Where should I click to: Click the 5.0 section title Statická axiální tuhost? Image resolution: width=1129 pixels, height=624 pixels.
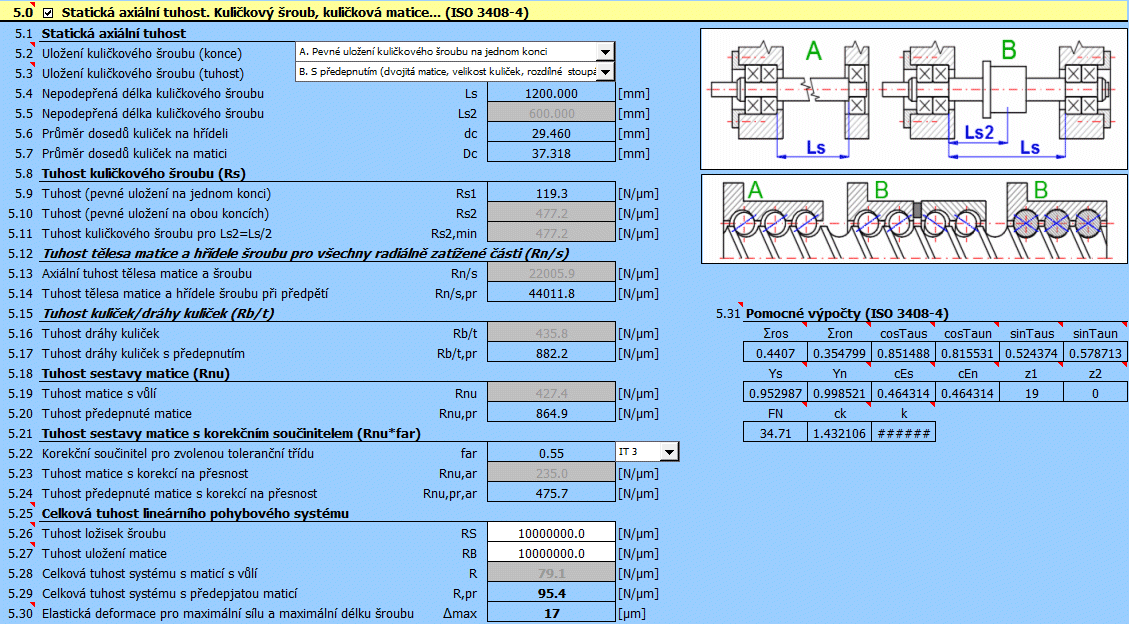click(295, 13)
